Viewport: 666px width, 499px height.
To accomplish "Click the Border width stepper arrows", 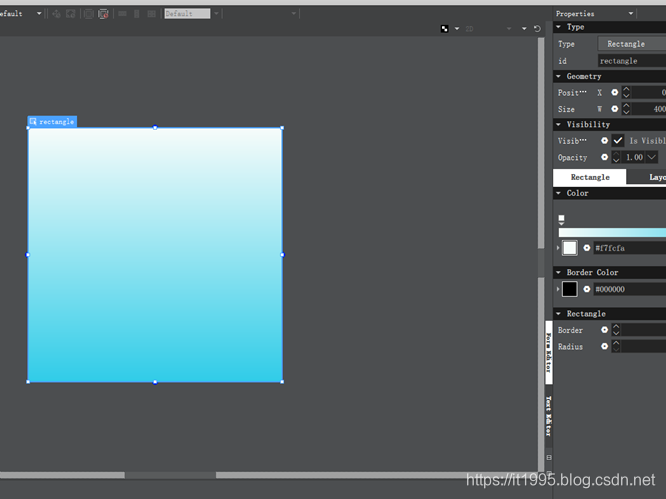I will (x=616, y=330).
